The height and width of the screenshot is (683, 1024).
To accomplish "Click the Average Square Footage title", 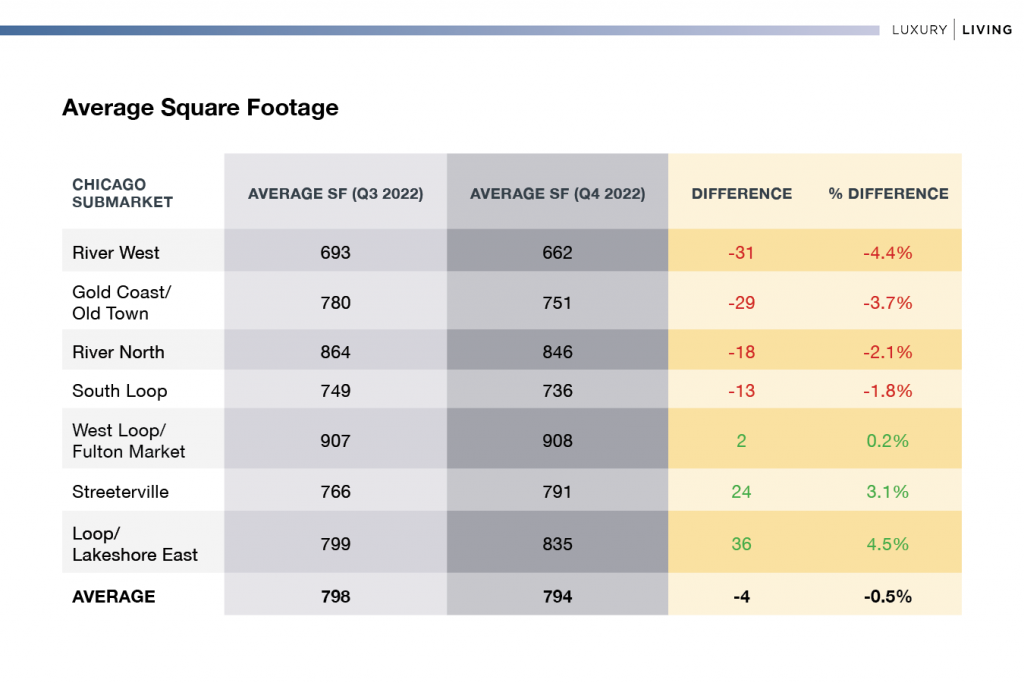I will point(200,108).
